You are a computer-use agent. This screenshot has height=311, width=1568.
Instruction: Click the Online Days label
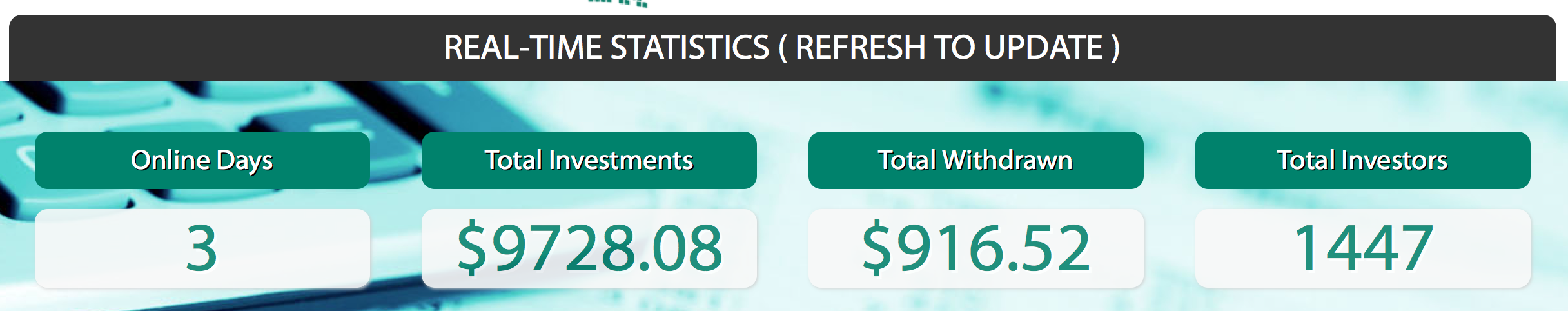point(202,160)
